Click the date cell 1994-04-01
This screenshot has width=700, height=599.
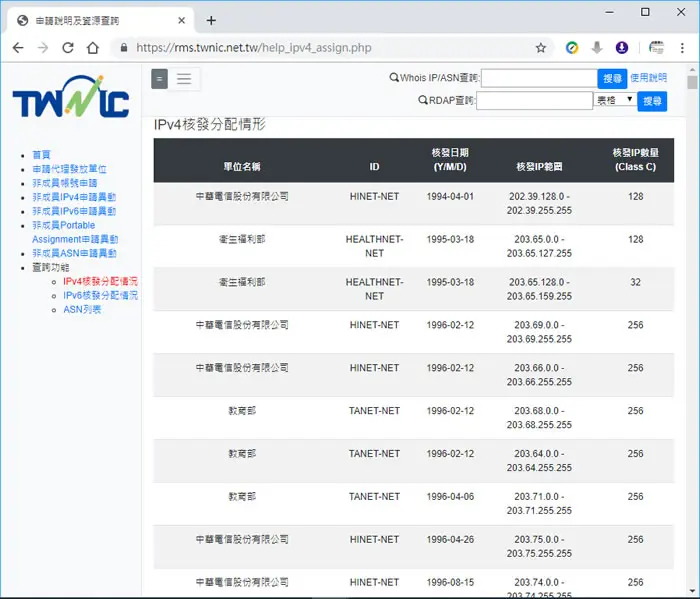point(450,197)
